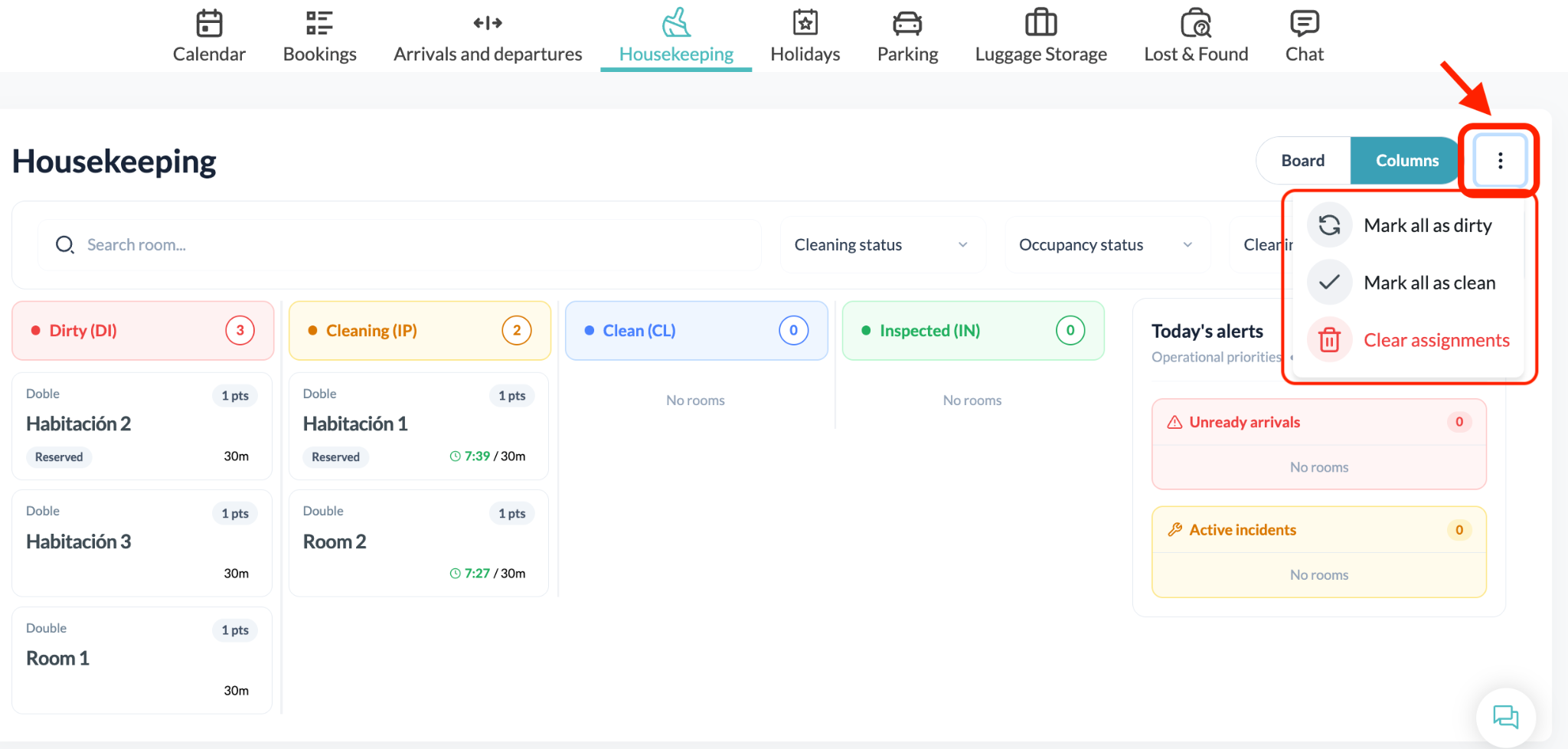The height and width of the screenshot is (749, 1568).
Task: Click the Search room input field
Action: tap(400, 245)
